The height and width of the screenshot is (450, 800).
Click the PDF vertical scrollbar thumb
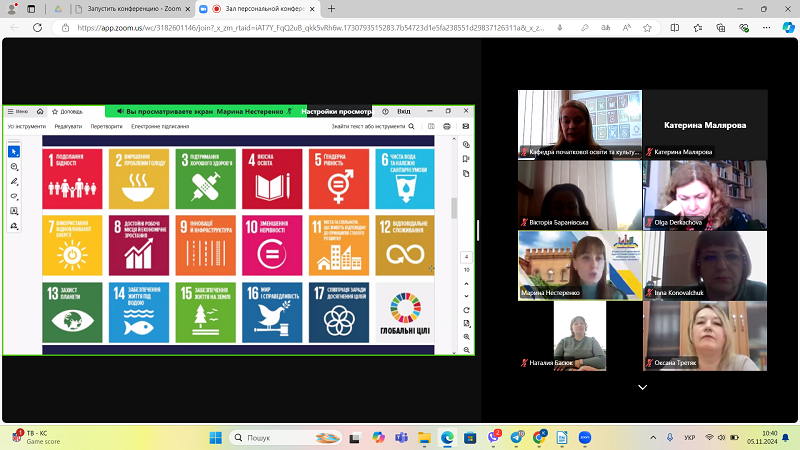click(x=454, y=208)
